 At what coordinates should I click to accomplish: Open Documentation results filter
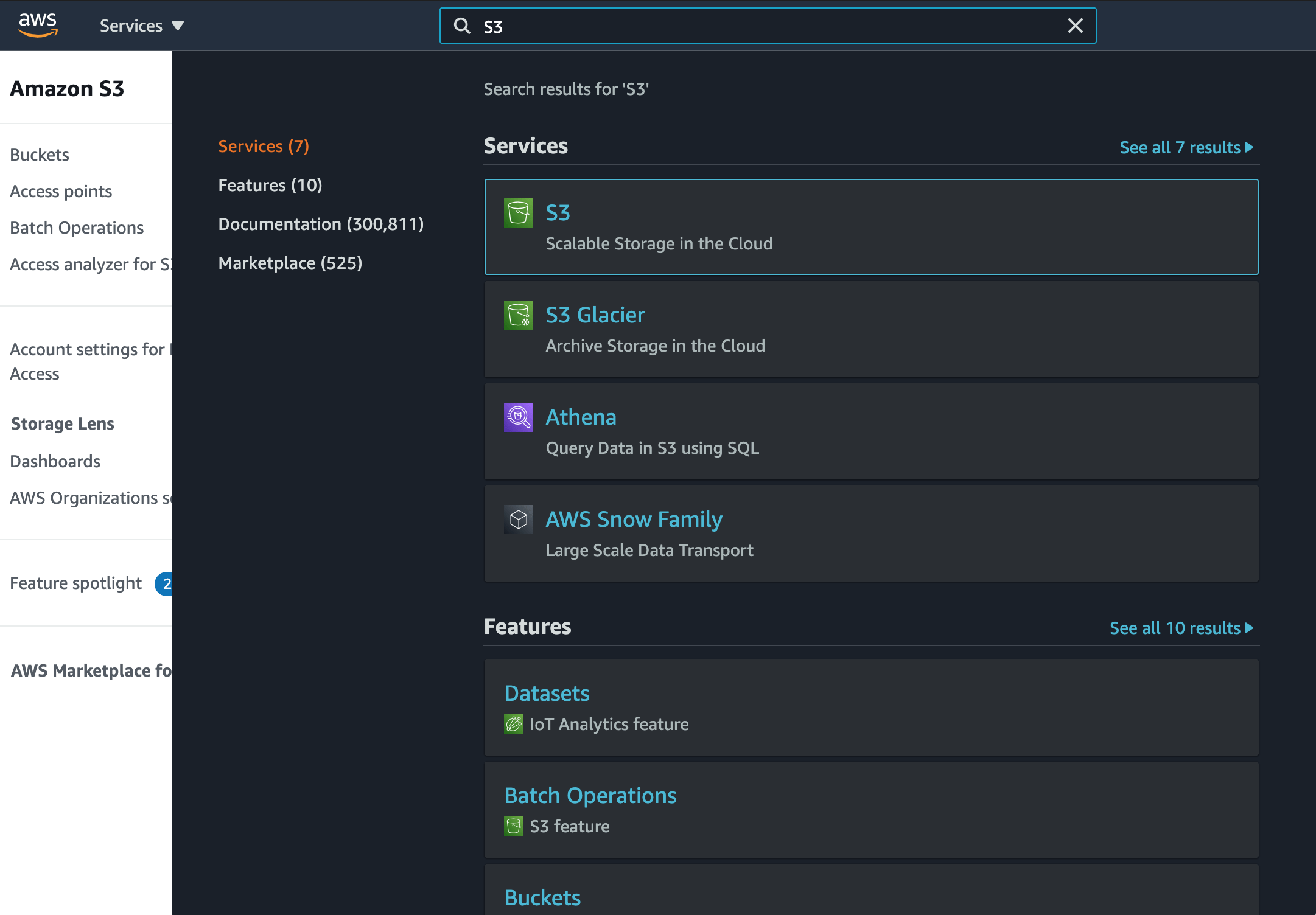pos(321,223)
